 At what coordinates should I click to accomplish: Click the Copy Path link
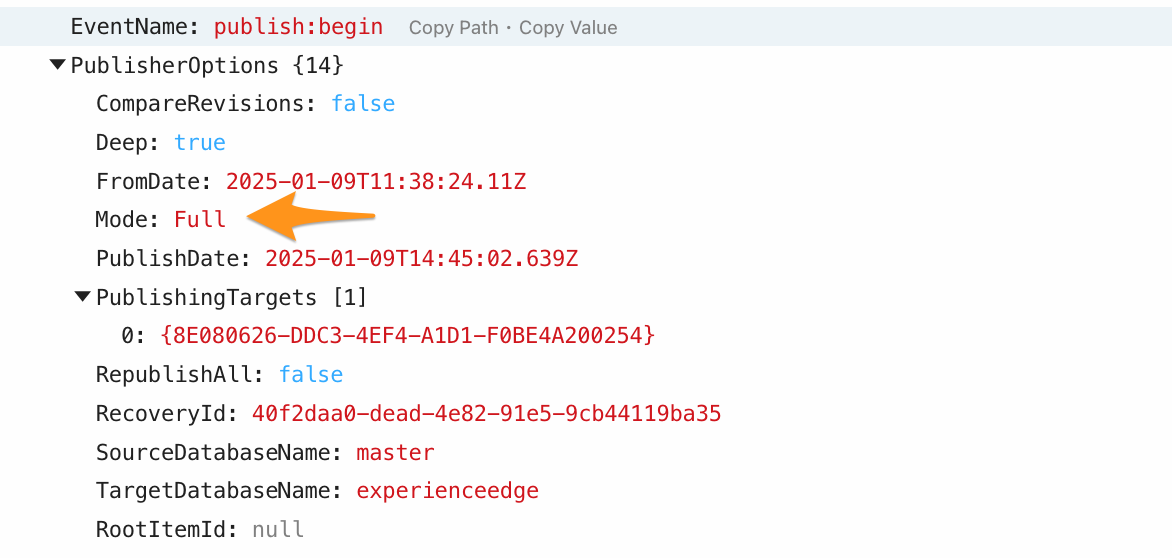(x=453, y=28)
